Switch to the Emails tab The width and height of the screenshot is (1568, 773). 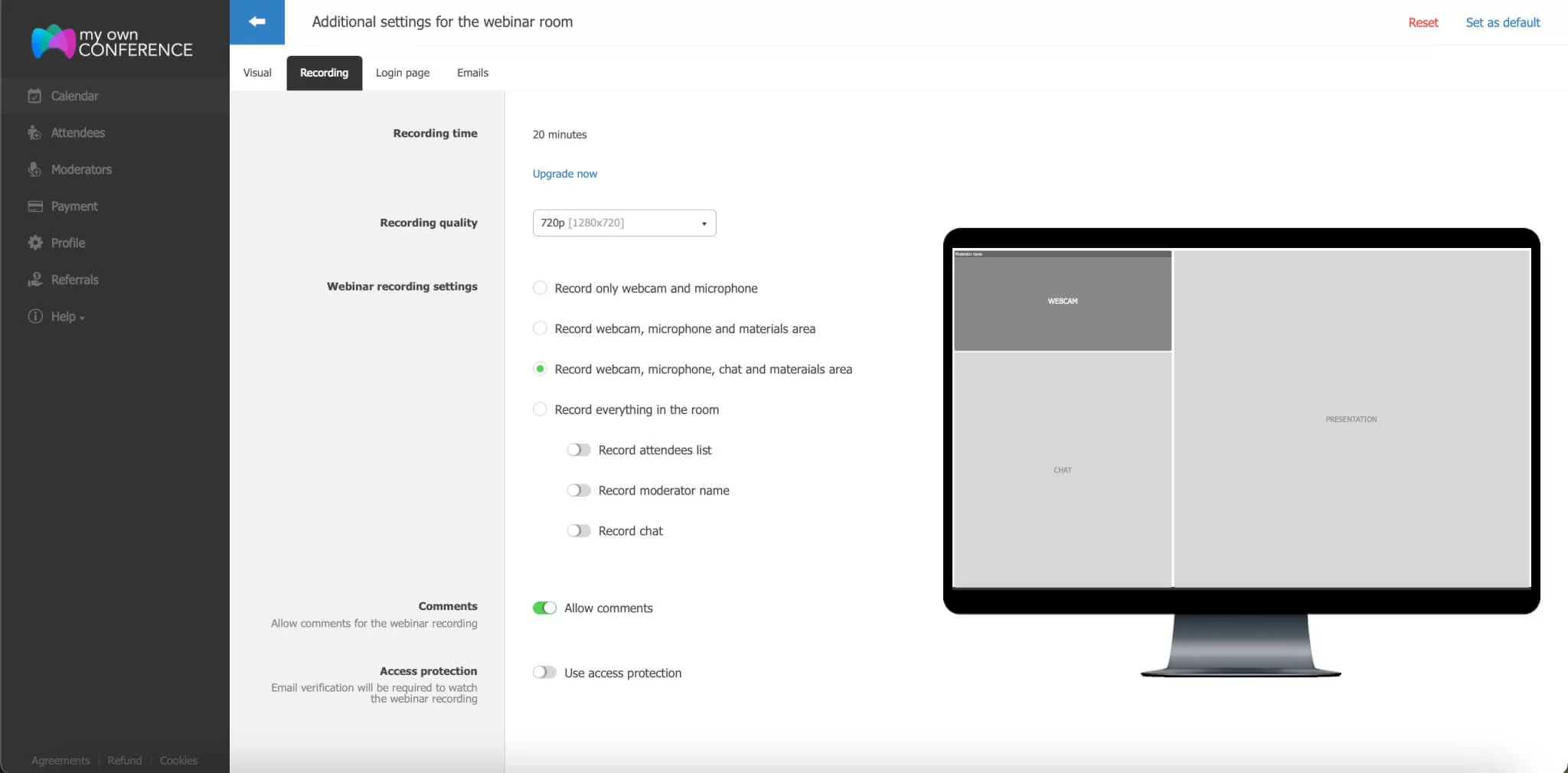[472, 73]
